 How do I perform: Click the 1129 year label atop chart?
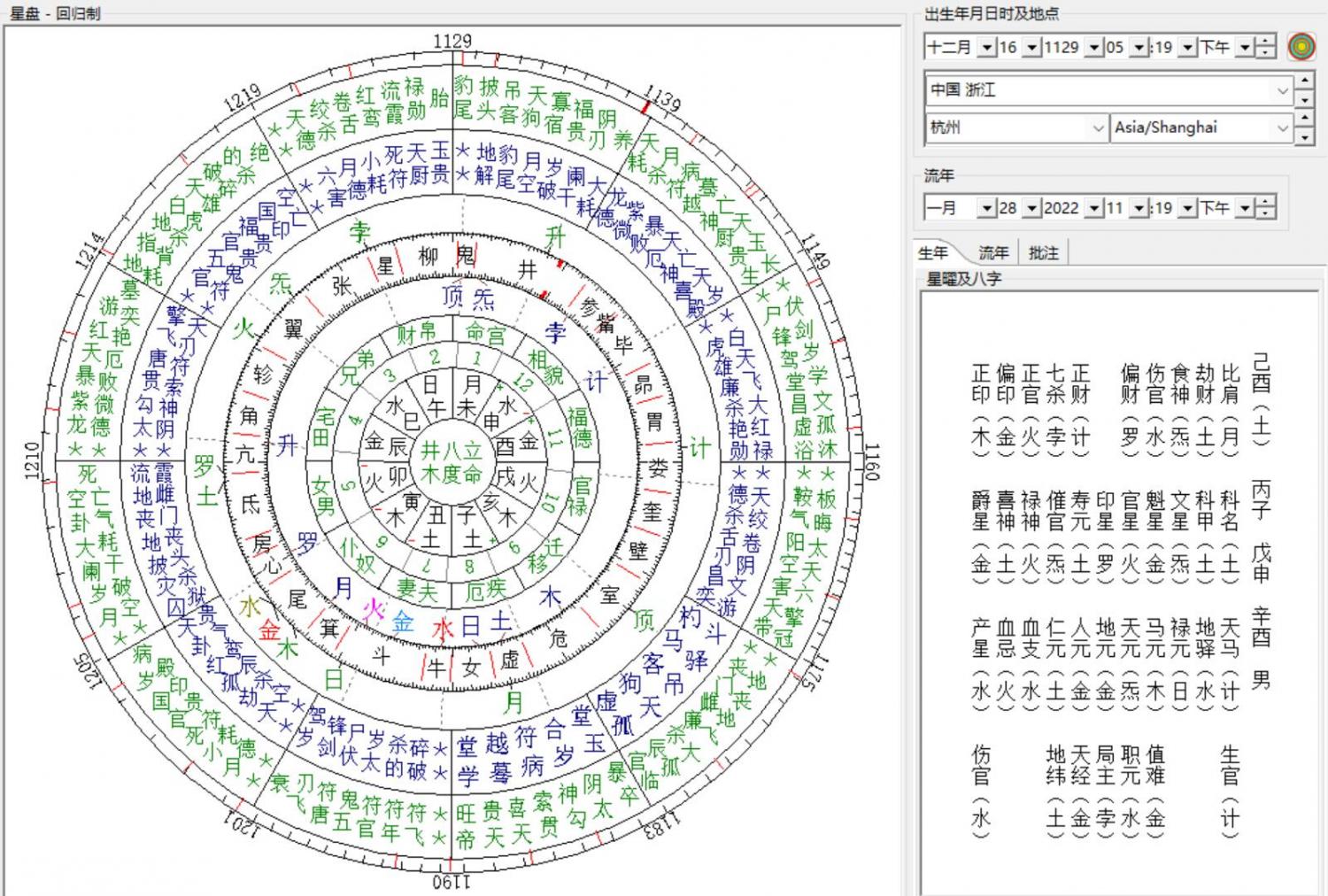pos(452,41)
